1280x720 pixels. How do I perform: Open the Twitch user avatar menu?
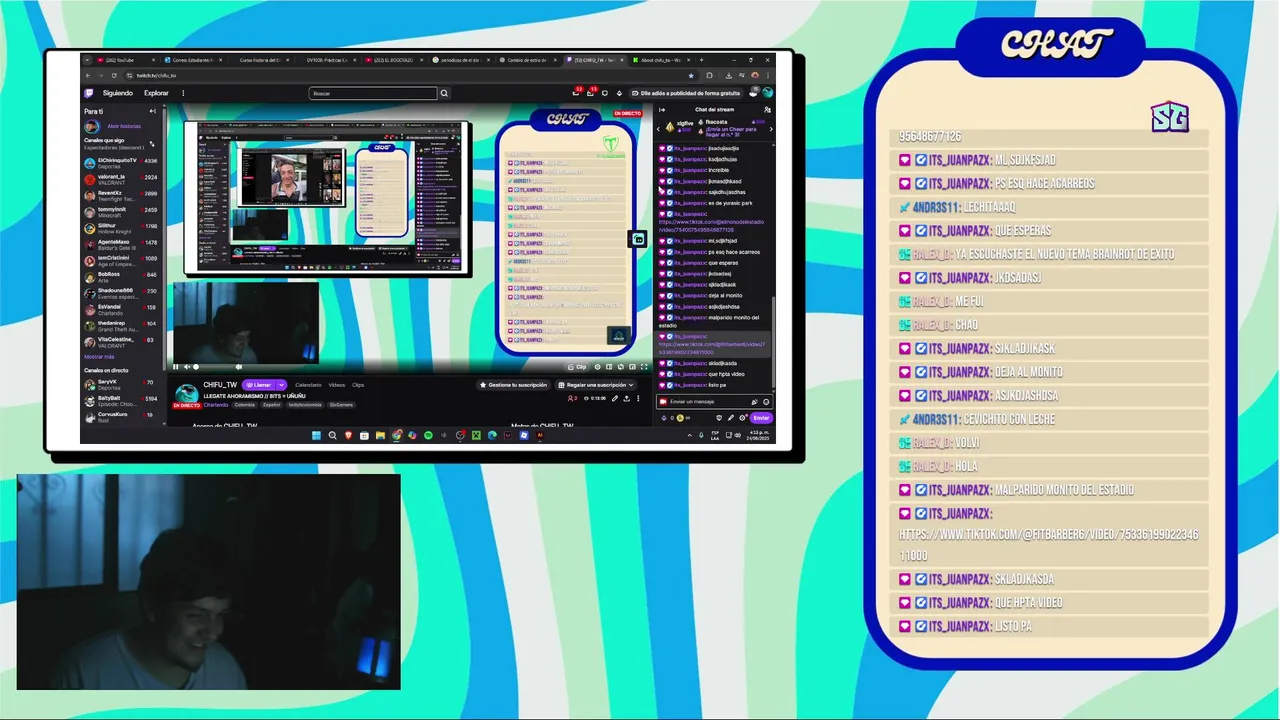click(x=767, y=93)
